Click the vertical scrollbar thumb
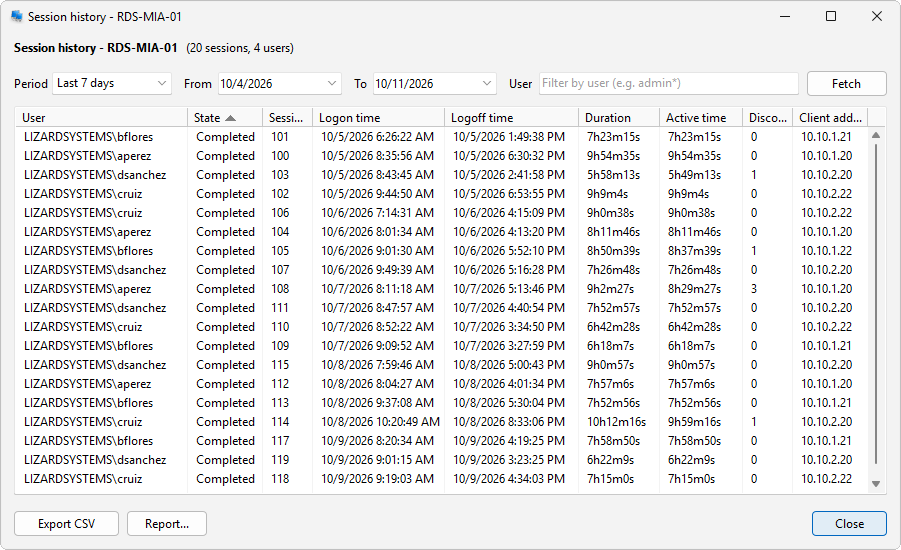Viewport: 901px width, 550px height. click(876, 305)
